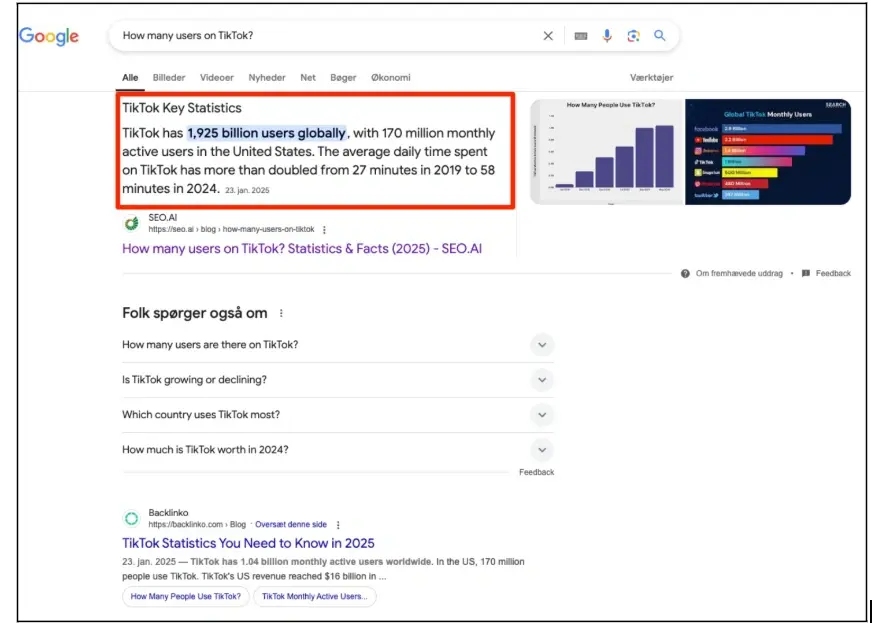
Task: Switch to the Nyheder tab
Action: pos(267,77)
